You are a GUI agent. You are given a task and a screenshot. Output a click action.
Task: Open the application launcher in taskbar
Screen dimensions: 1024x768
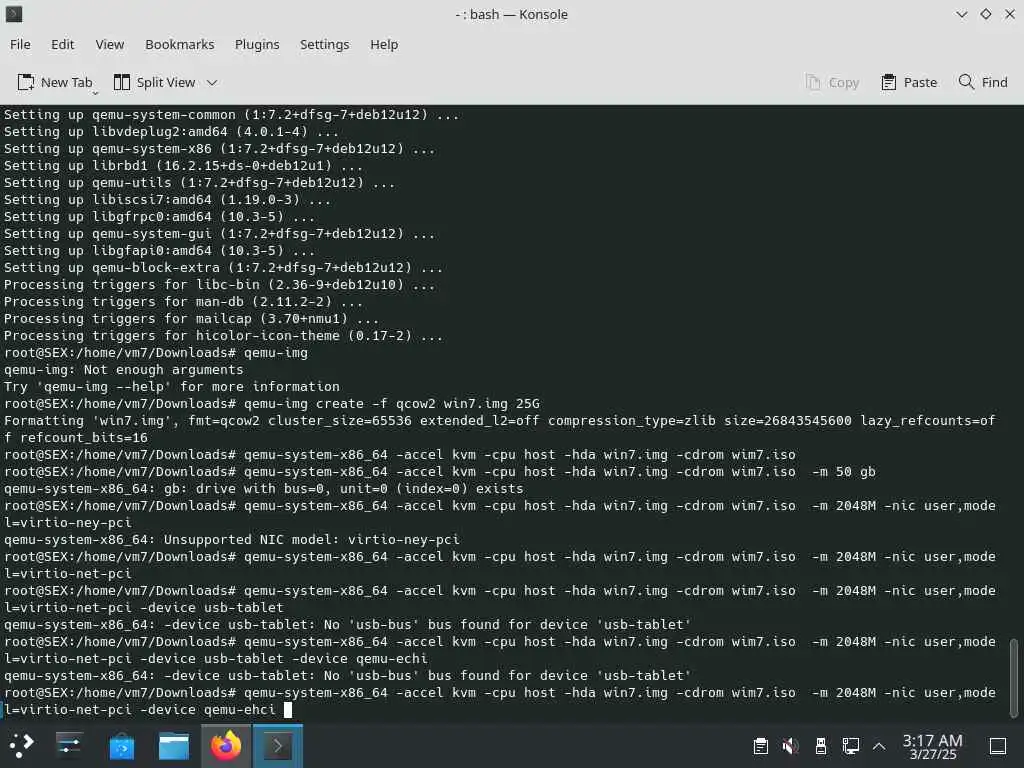20,745
